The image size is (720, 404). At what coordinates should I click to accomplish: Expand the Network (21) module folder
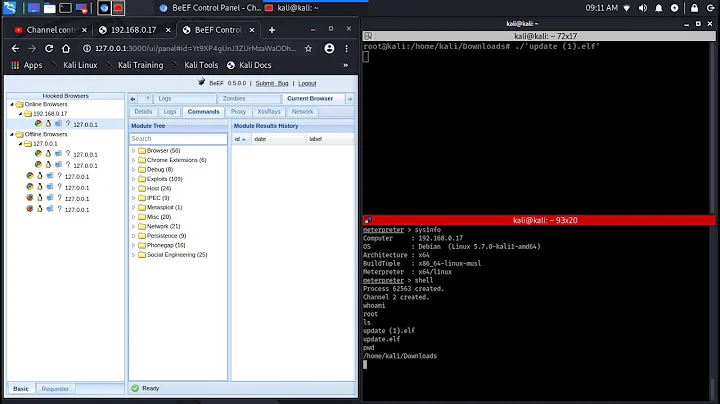coord(134,226)
